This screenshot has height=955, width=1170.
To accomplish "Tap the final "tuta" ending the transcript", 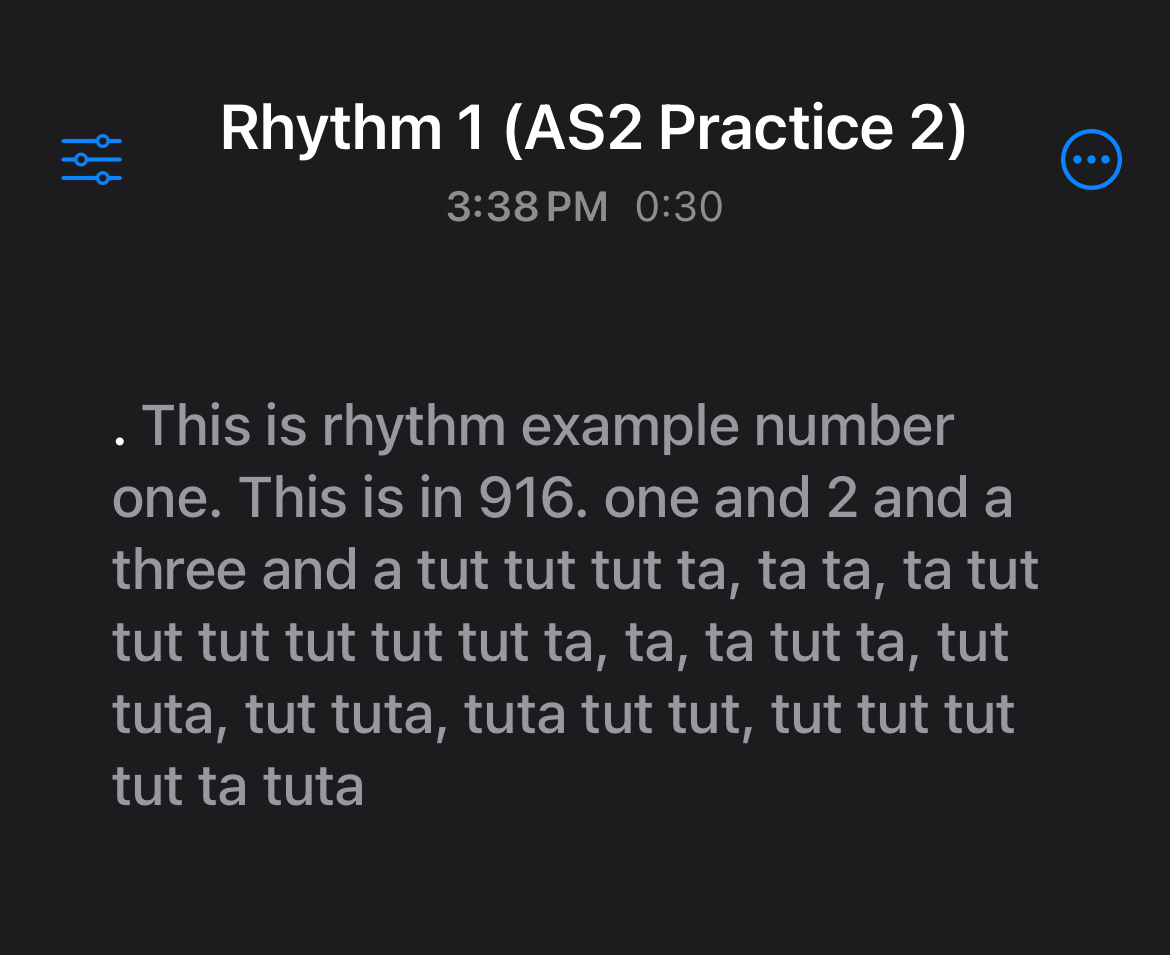I will 313,787.
